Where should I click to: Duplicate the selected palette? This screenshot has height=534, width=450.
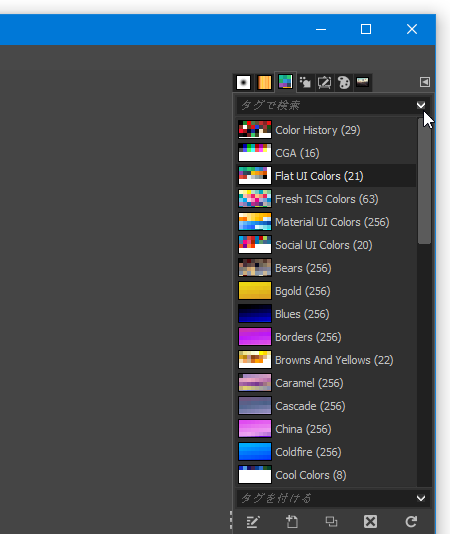[x=331, y=521]
